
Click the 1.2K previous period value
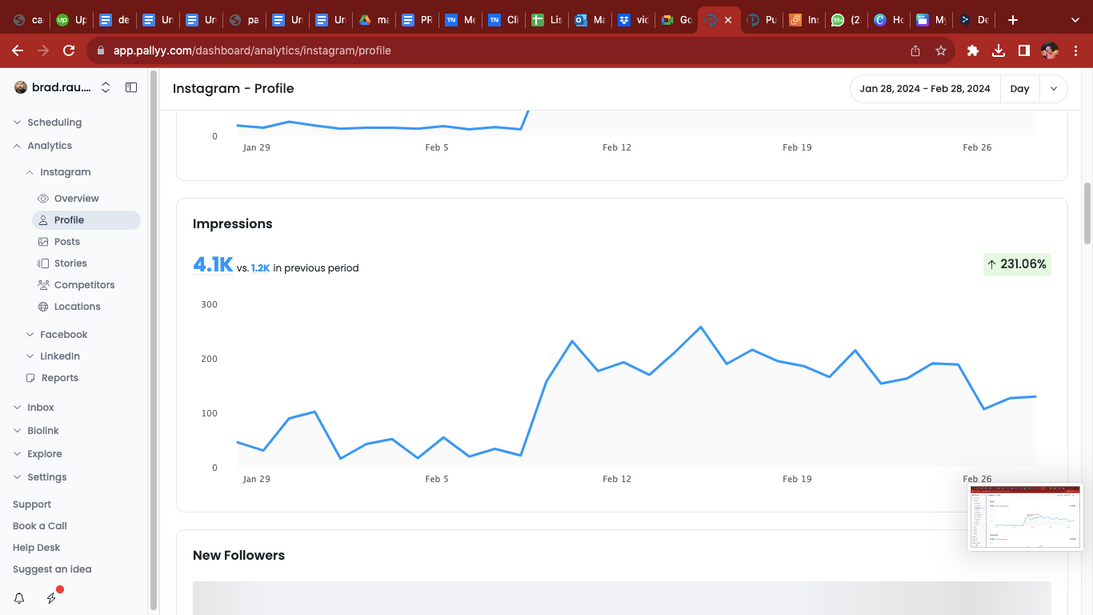pyautogui.click(x=260, y=268)
